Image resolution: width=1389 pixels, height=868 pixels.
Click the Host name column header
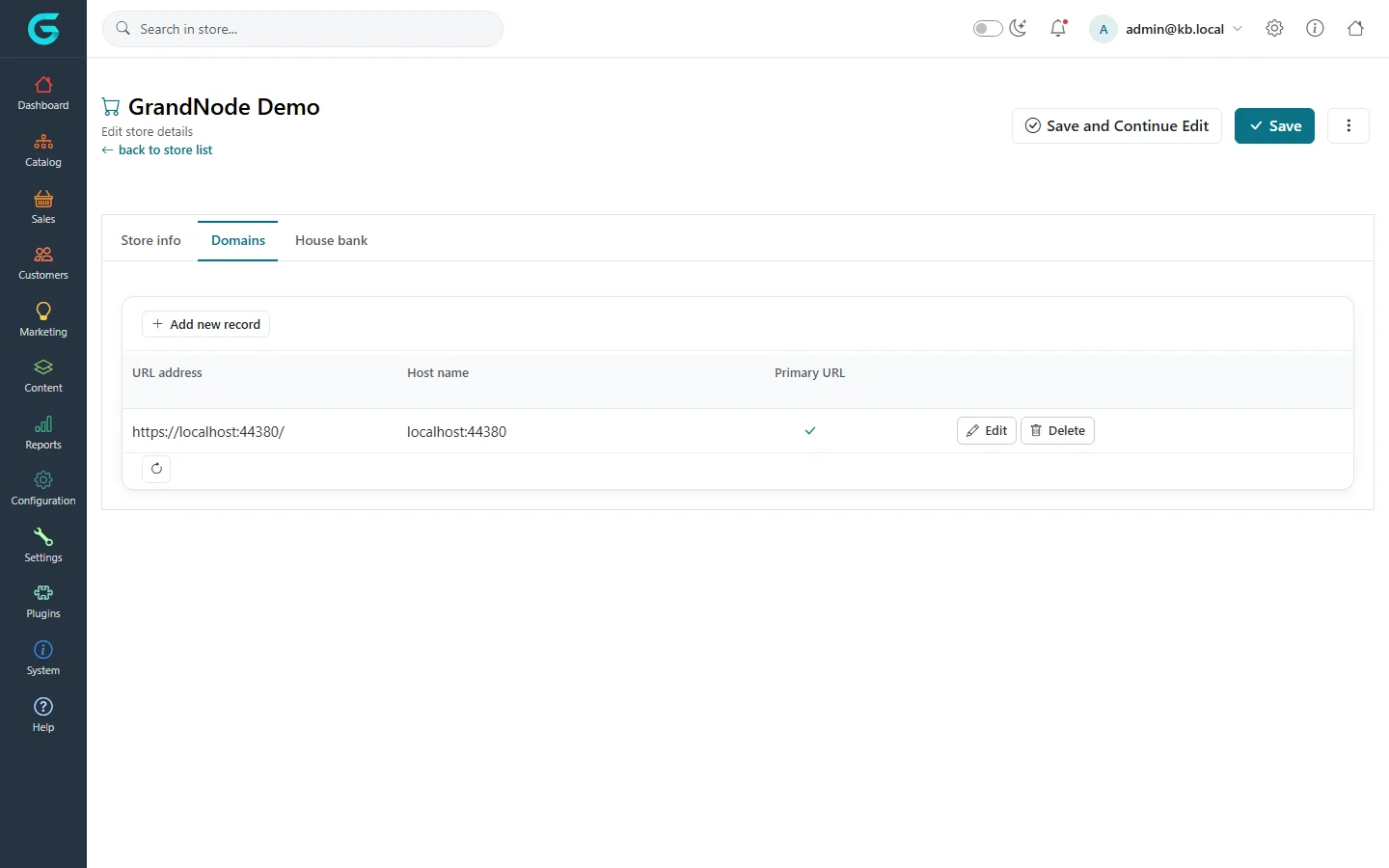click(438, 372)
